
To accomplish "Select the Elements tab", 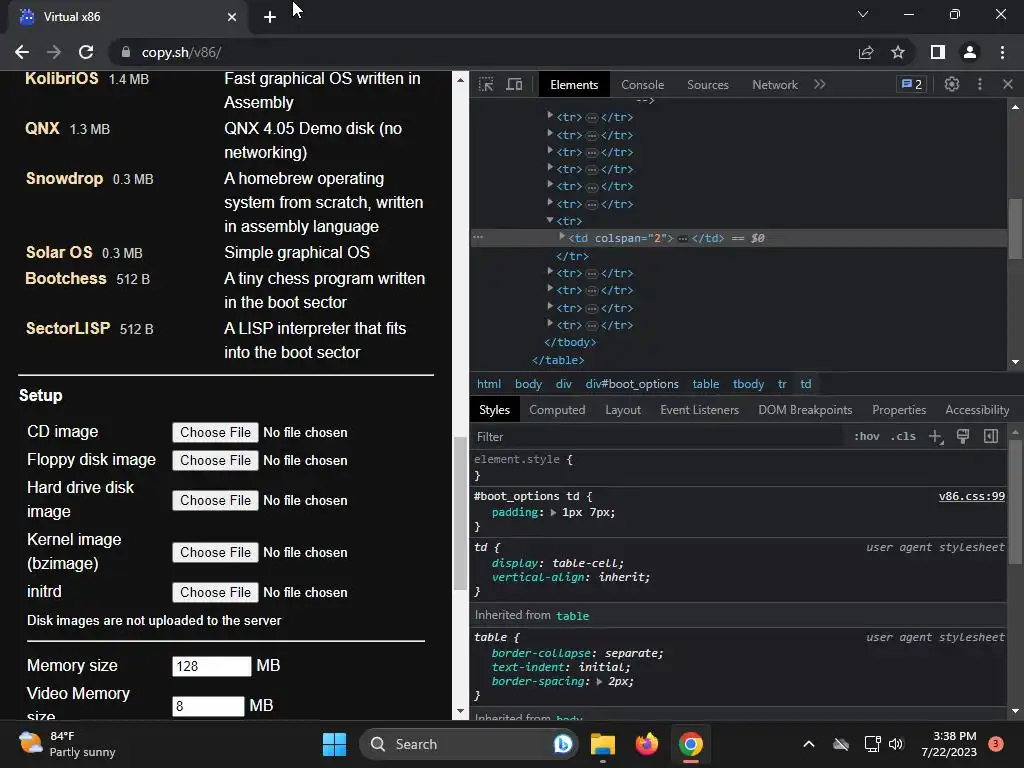I will 573,85.
